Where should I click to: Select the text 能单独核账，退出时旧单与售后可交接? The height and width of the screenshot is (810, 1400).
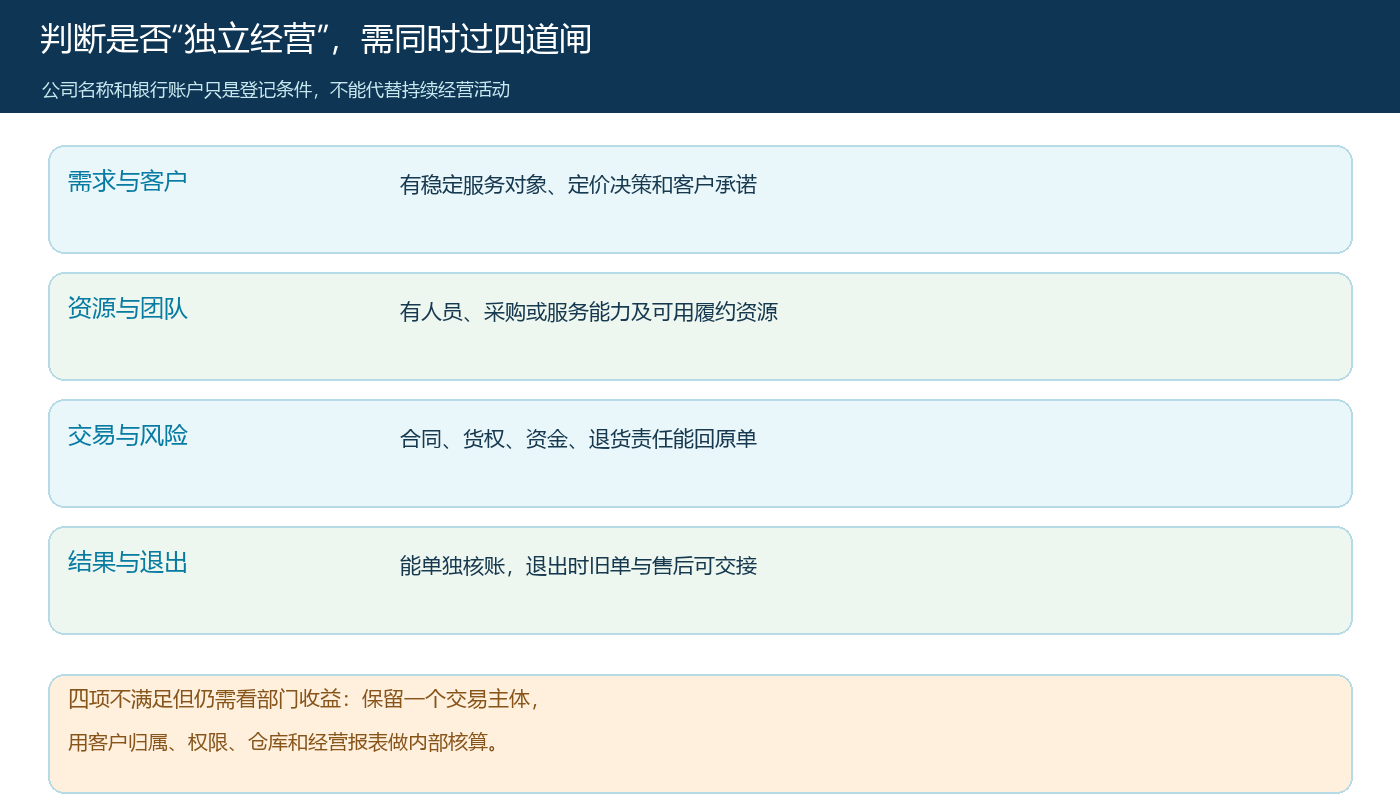coord(578,566)
